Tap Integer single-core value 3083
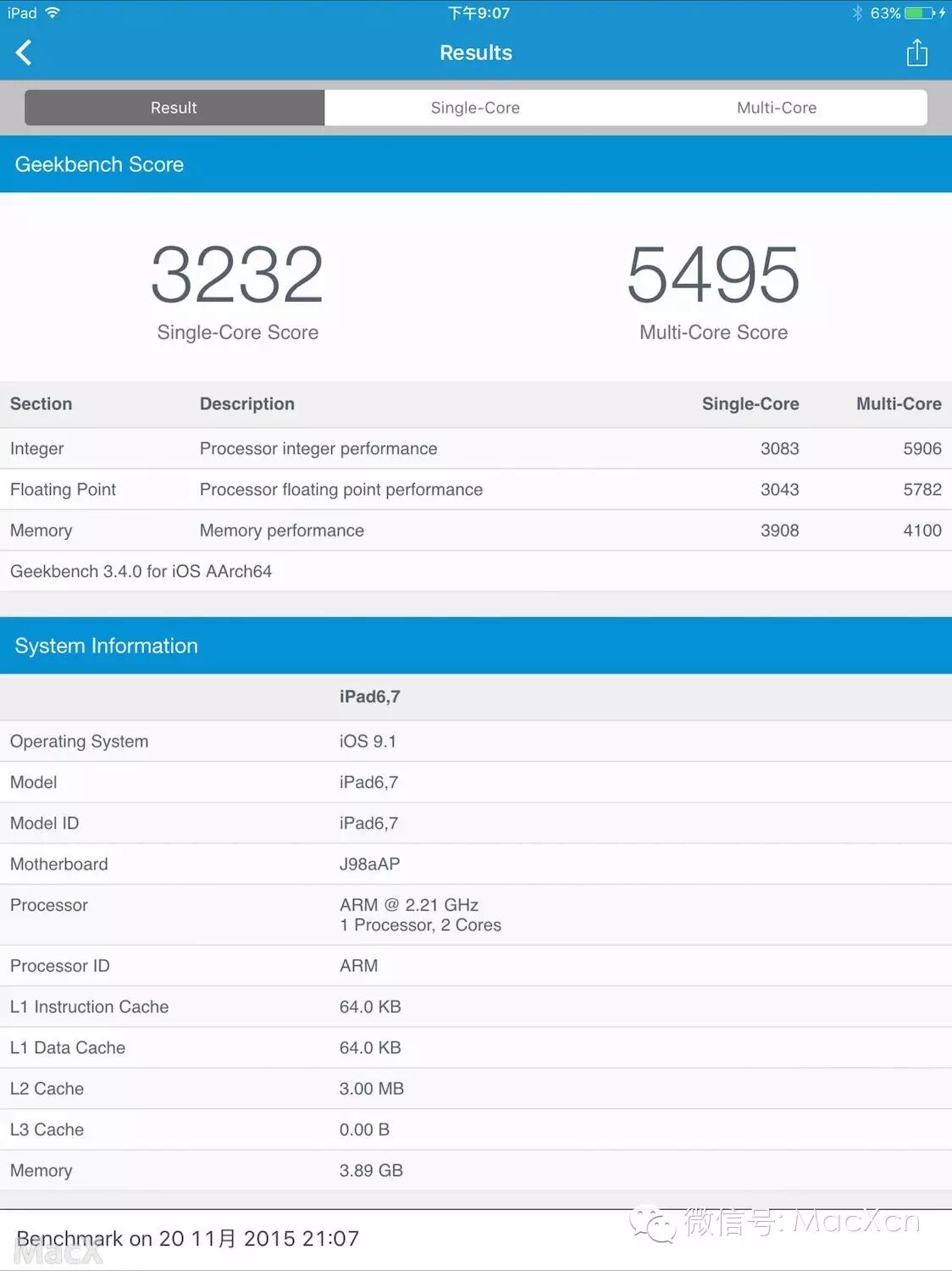 [x=780, y=449]
